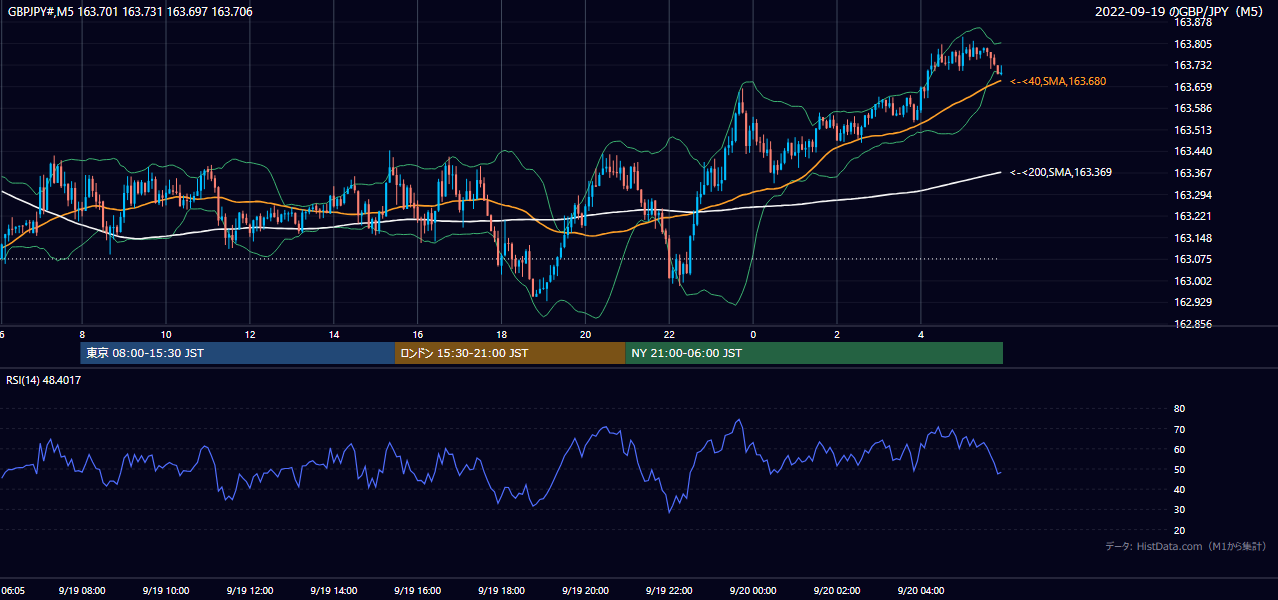Click the 163.513 price axis label
The image size is (1278, 600).
pos(1192,130)
